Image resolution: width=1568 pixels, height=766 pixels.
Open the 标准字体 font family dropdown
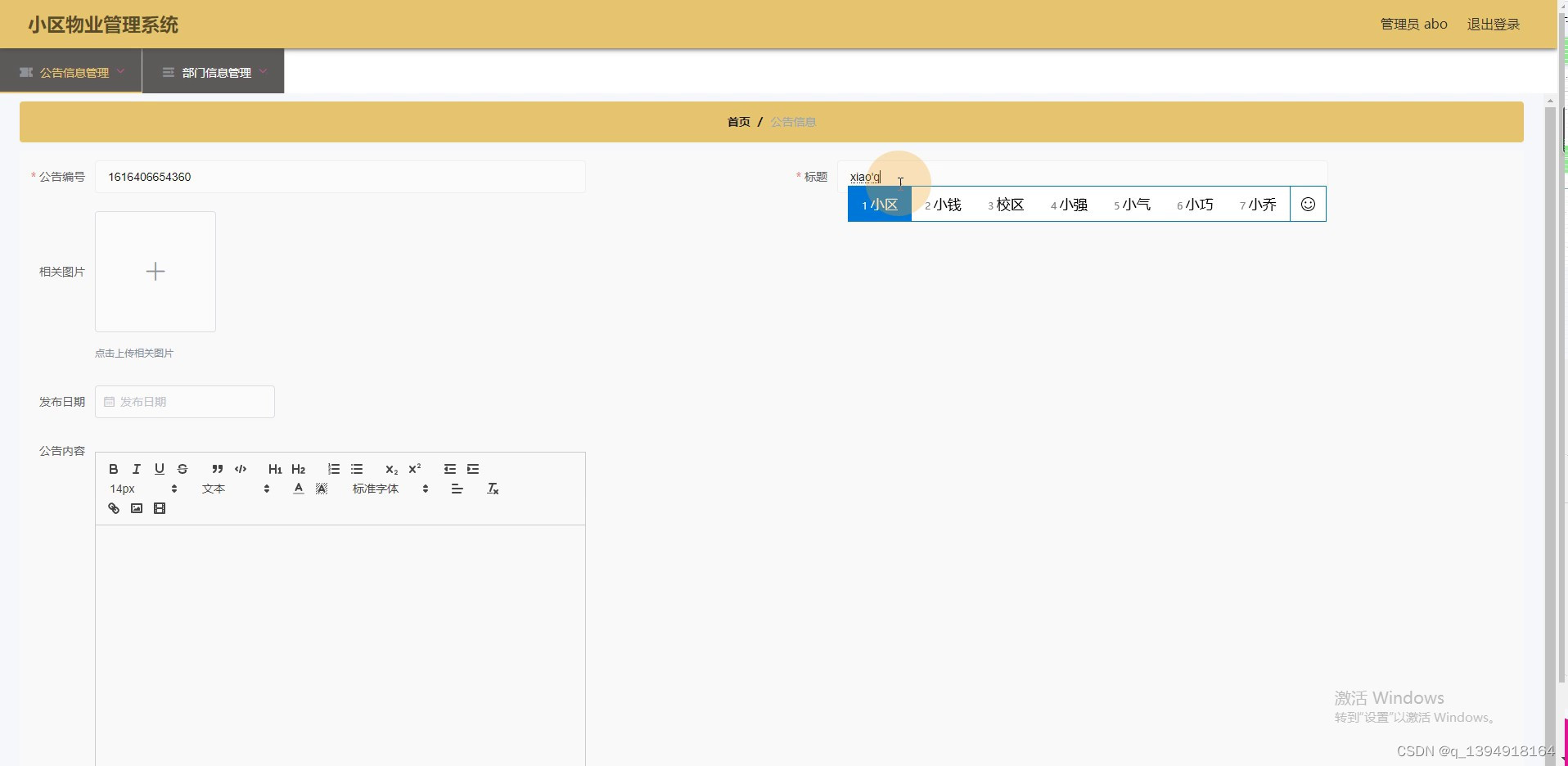coord(390,489)
